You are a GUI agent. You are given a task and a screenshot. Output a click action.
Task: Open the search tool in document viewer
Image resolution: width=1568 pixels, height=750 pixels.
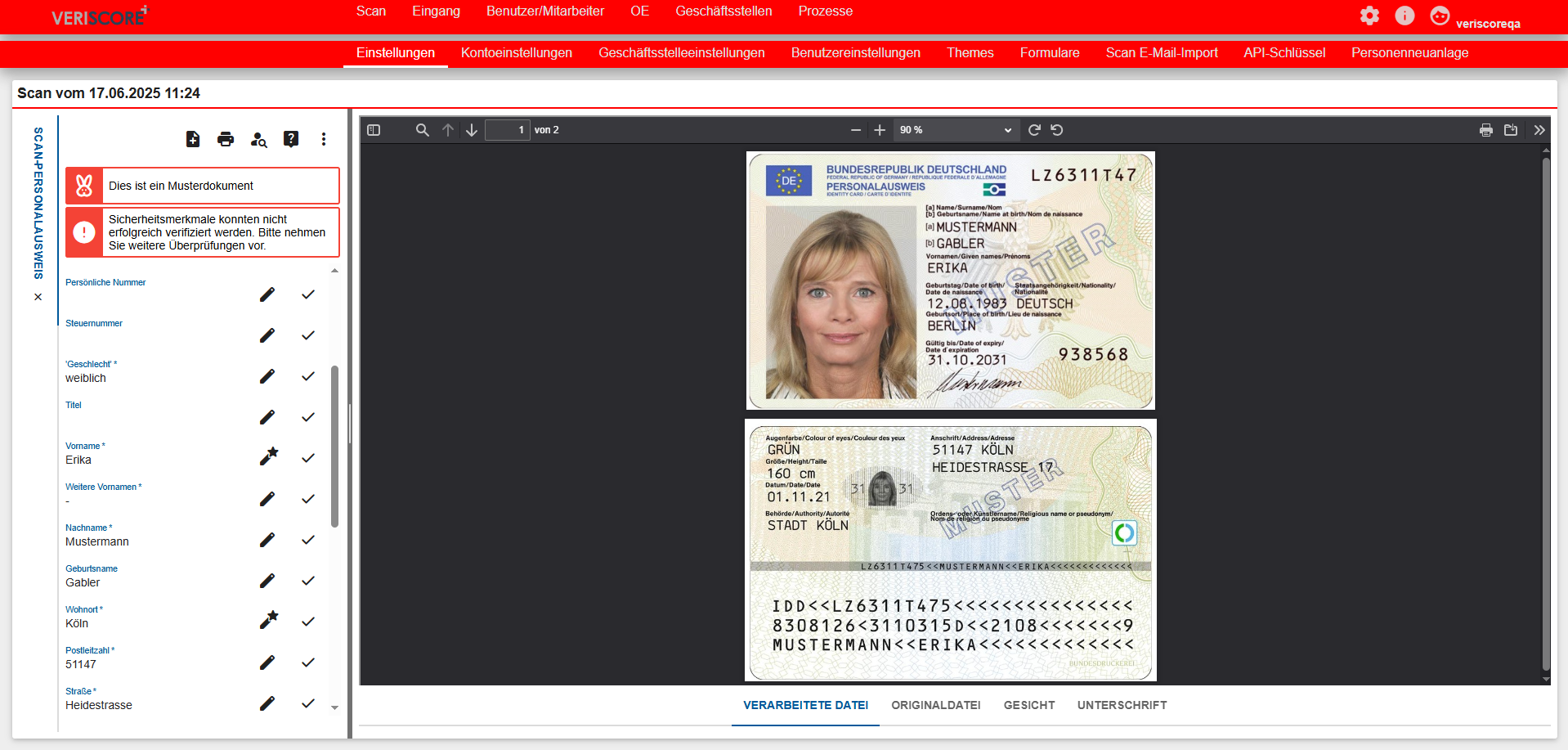pos(422,130)
